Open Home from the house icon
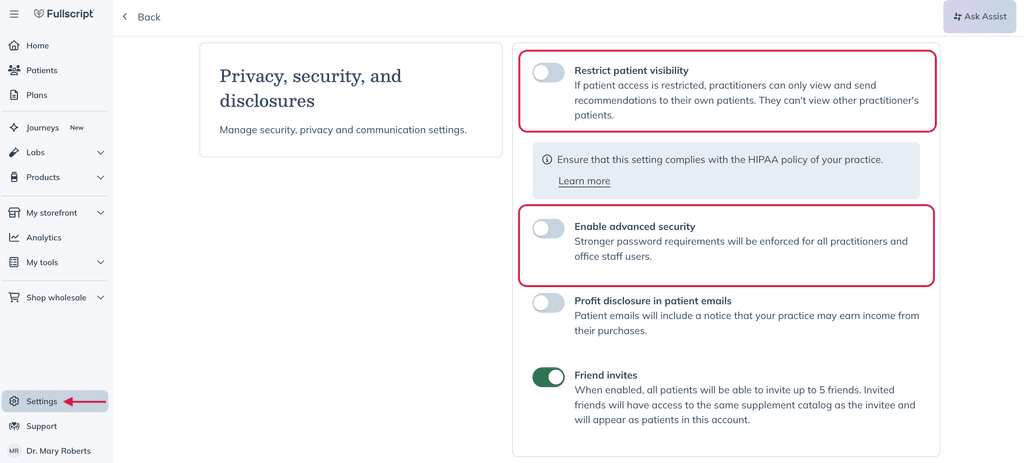The width and height of the screenshot is (1024, 463). click(14, 46)
